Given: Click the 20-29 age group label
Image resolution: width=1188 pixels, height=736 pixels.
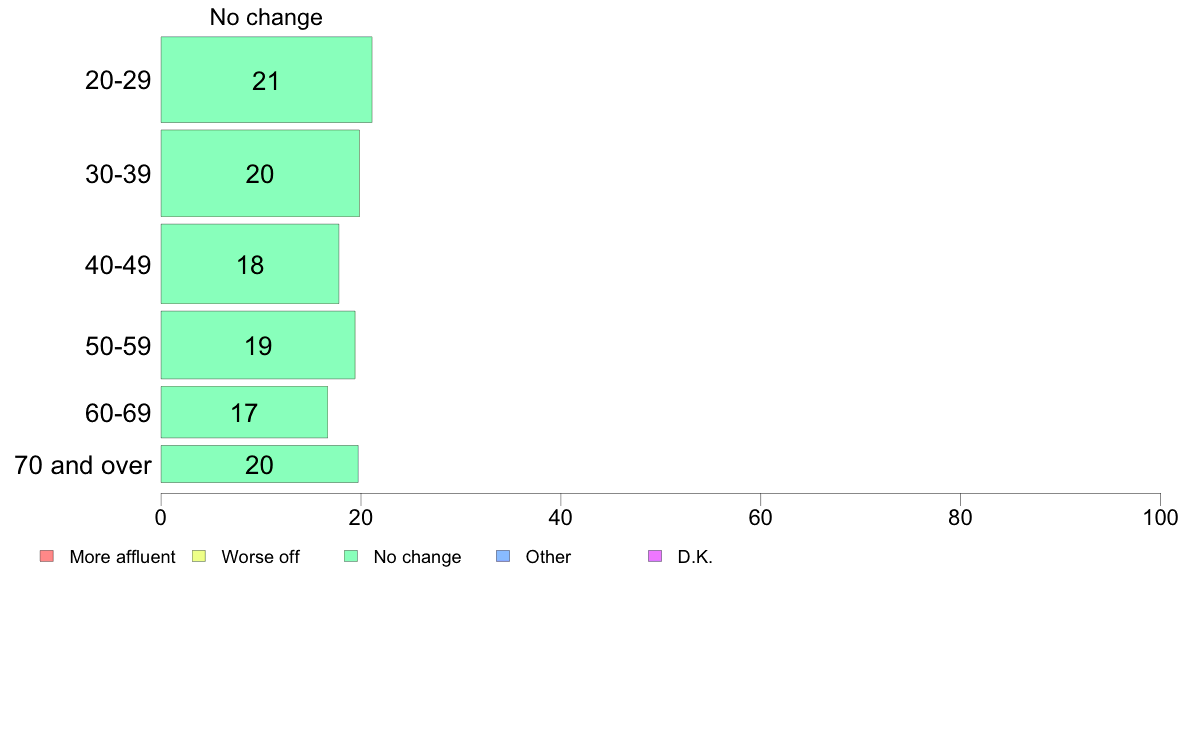Looking at the screenshot, I should point(118,80).
